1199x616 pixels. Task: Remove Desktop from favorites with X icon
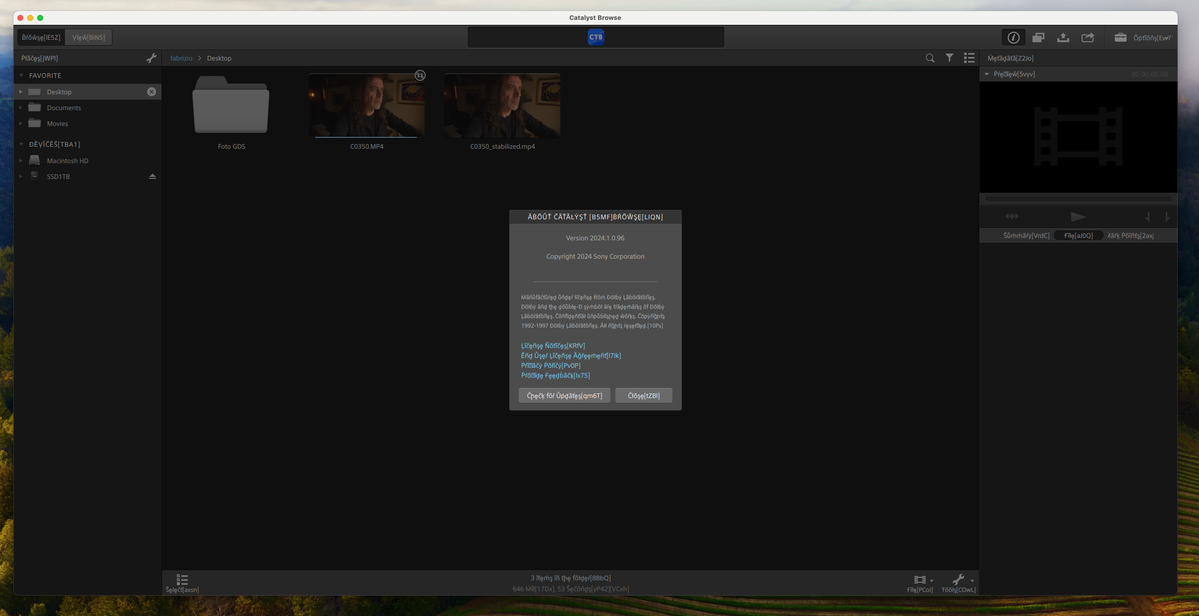pos(152,92)
